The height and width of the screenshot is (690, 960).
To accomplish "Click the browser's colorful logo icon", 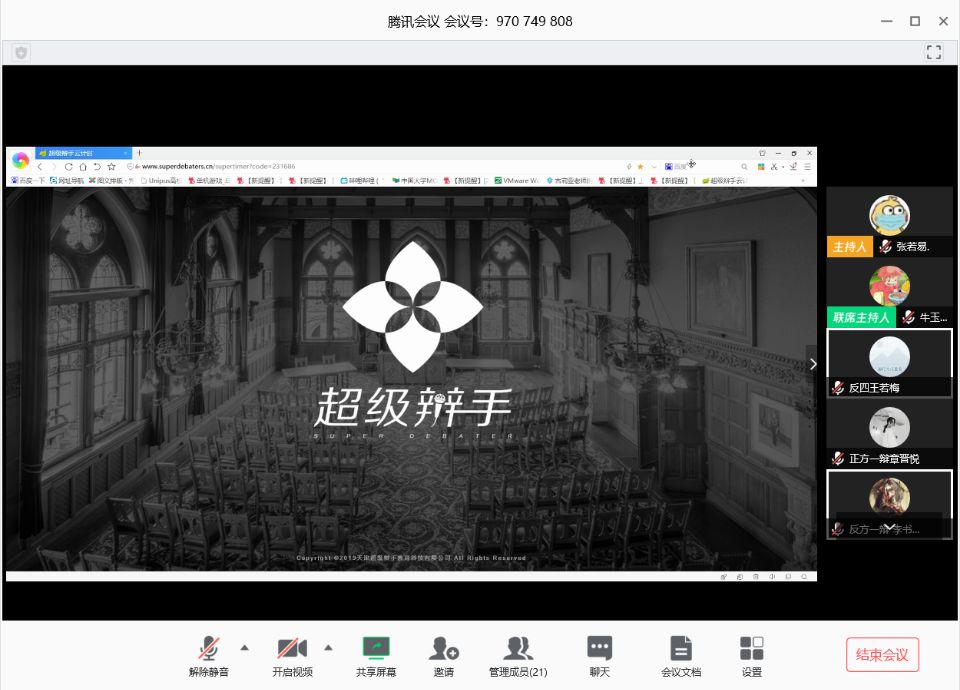I will pyautogui.click(x=20, y=160).
